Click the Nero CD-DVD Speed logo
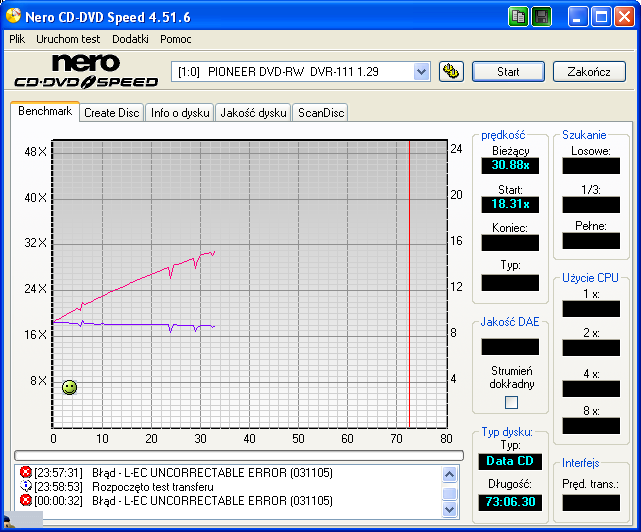 tap(86, 71)
